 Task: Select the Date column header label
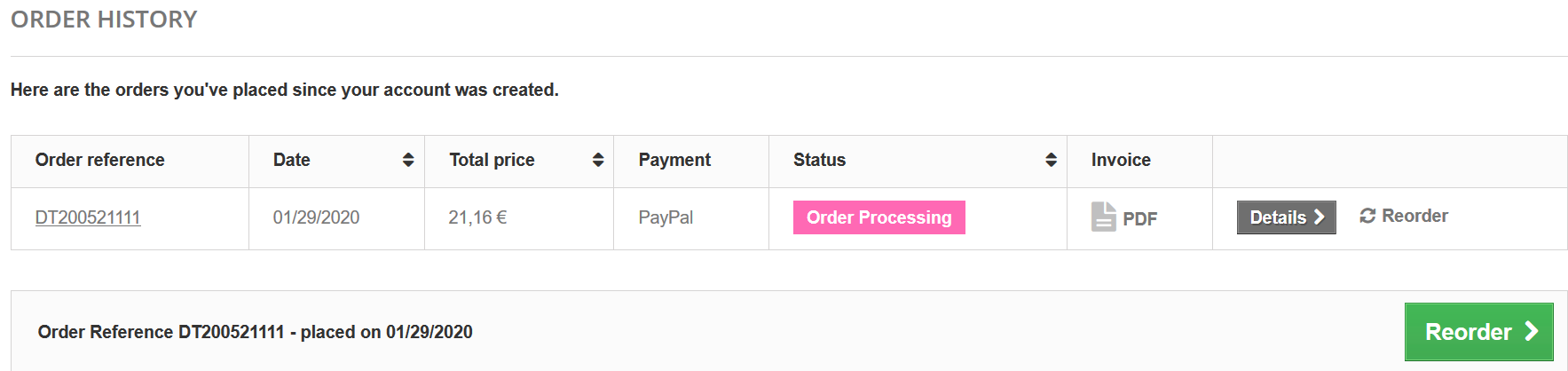pos(291,160)
